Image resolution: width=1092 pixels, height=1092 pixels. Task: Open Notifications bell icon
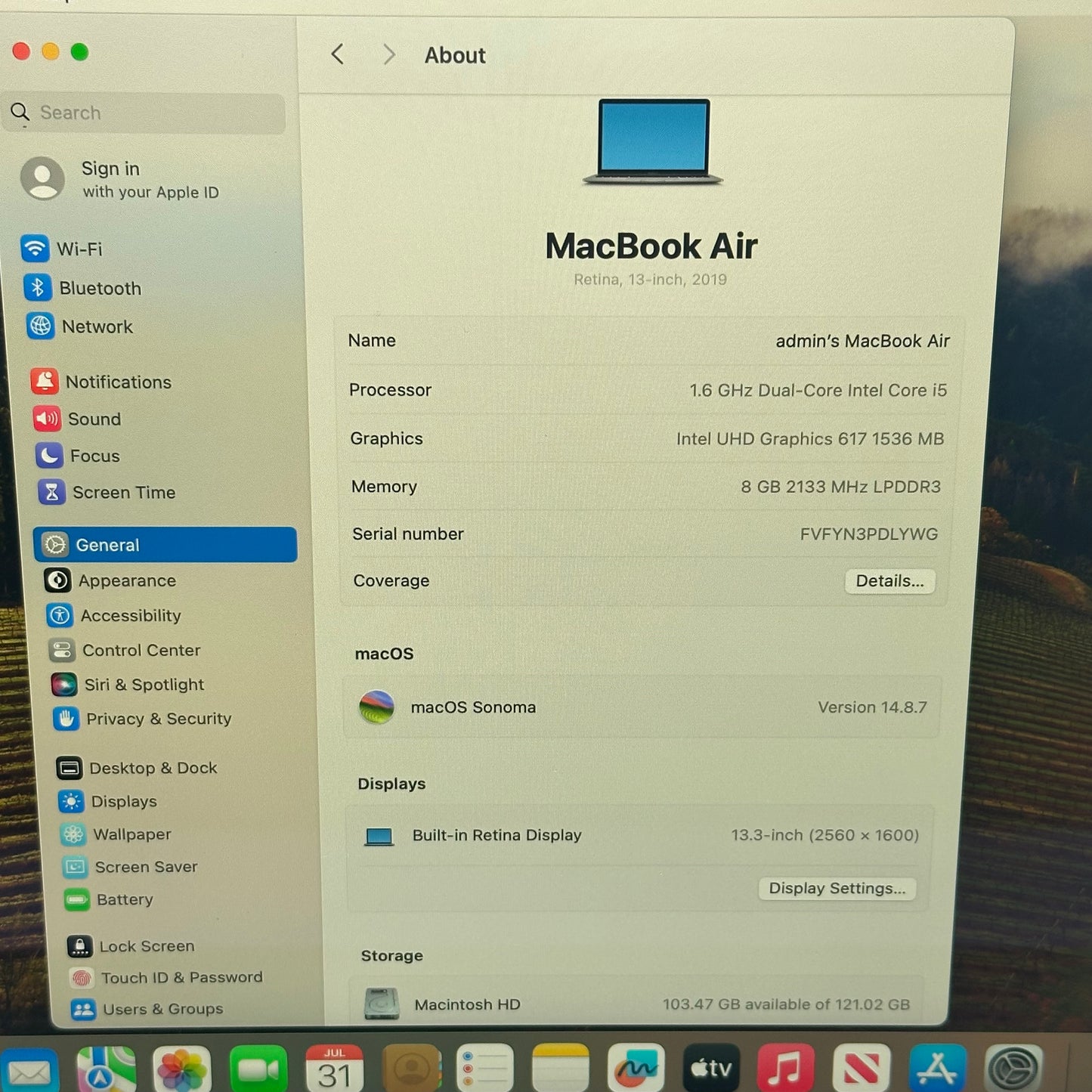click(45, 381)
